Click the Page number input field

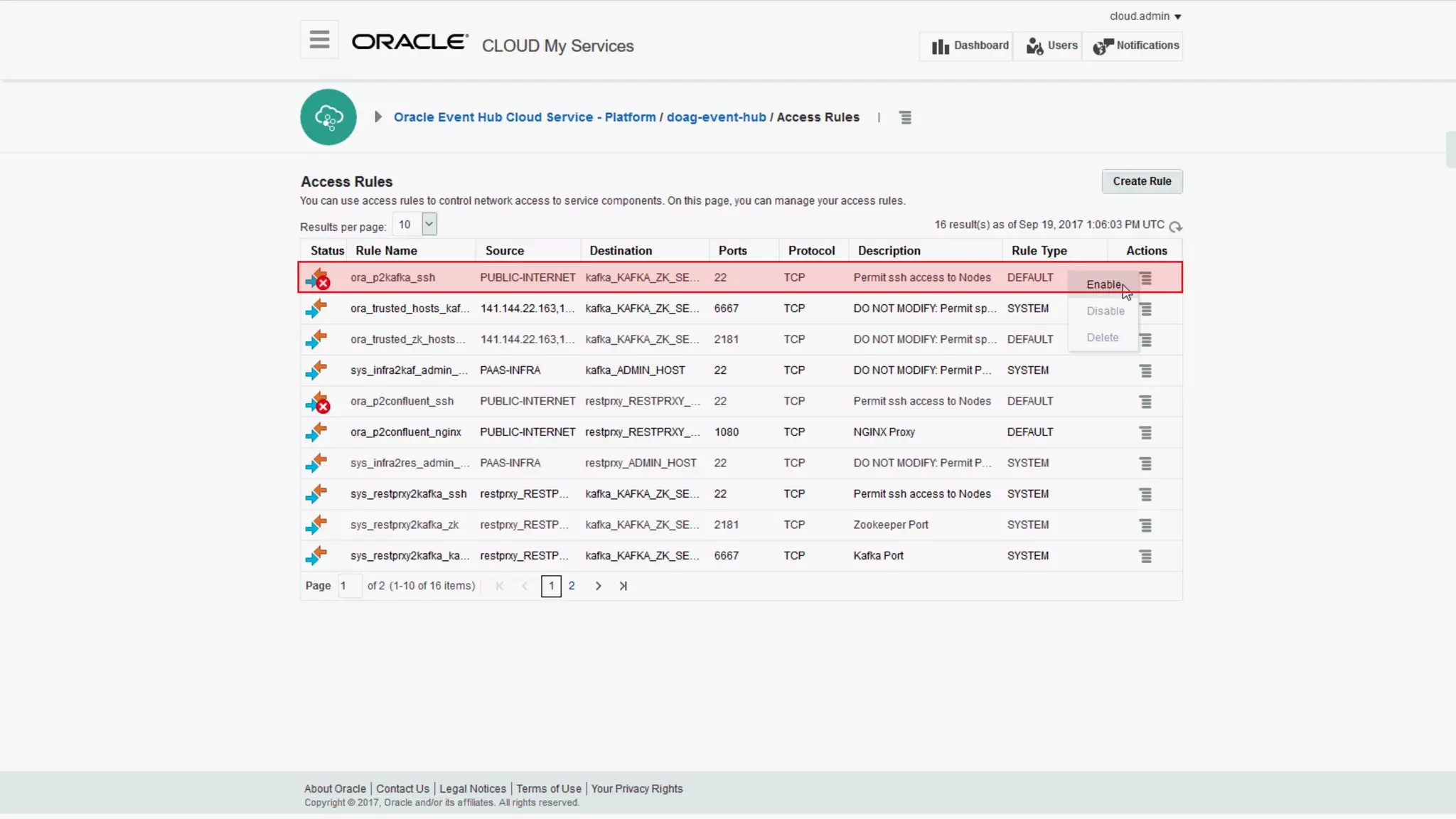pos(349,586)
